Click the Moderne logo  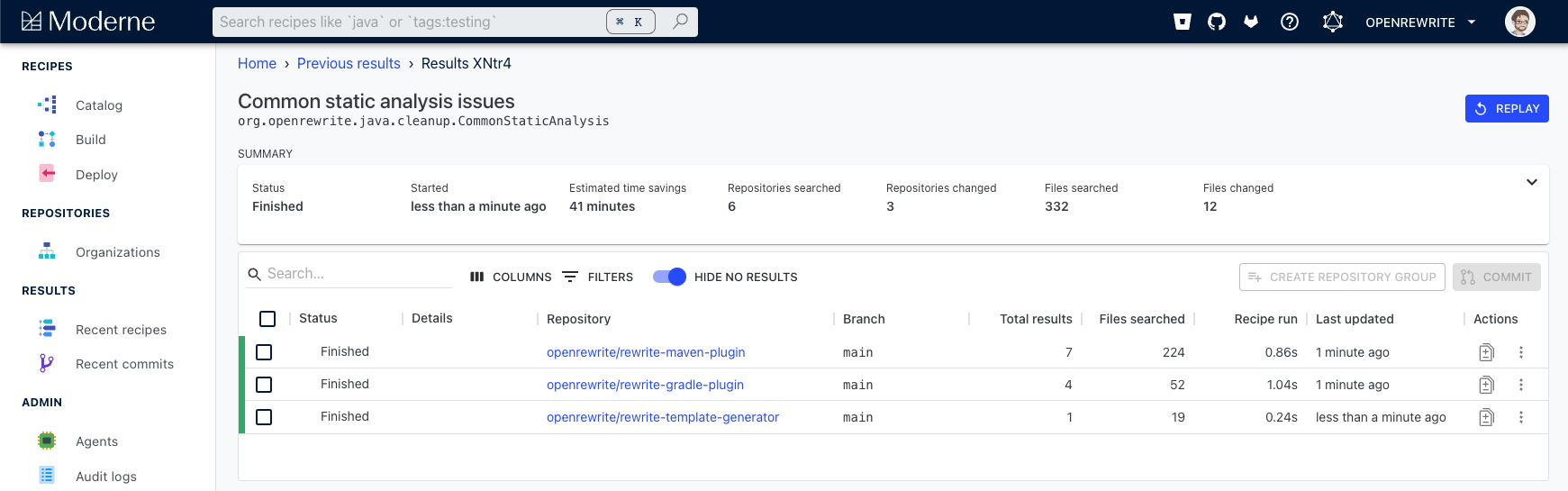tap(87, 21)
